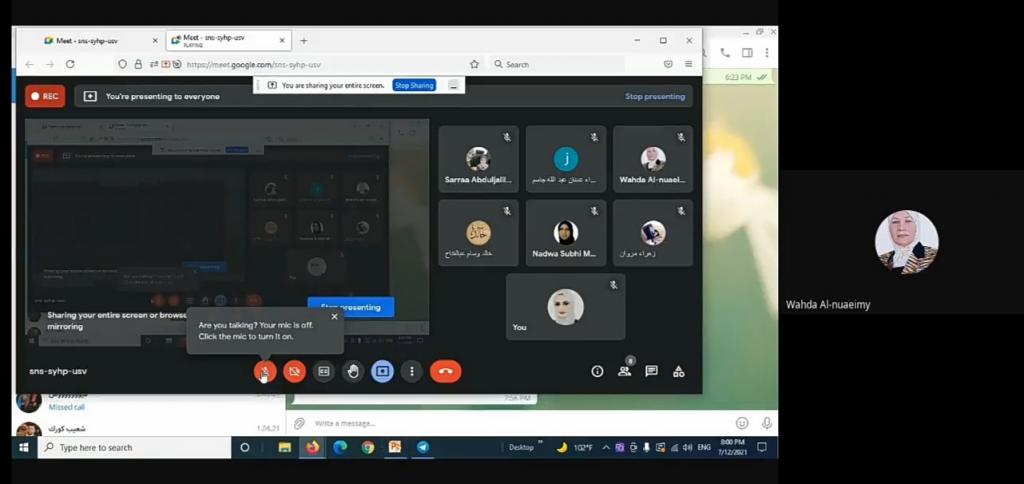Image resolution: width=1024 pixels, height=484 pixels.
Task: Open the in-call chat panel
Action: tap(651, 371)
